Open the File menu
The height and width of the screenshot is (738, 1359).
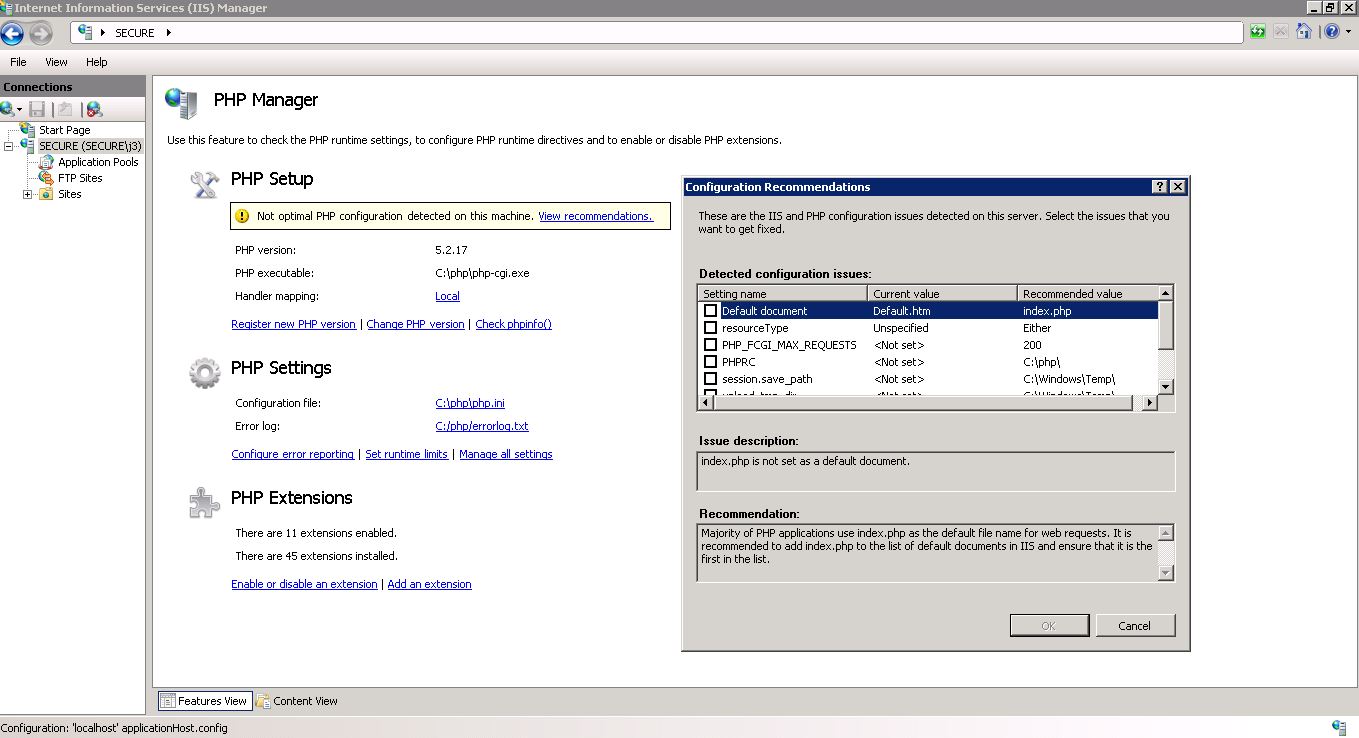tap(18, 62)
